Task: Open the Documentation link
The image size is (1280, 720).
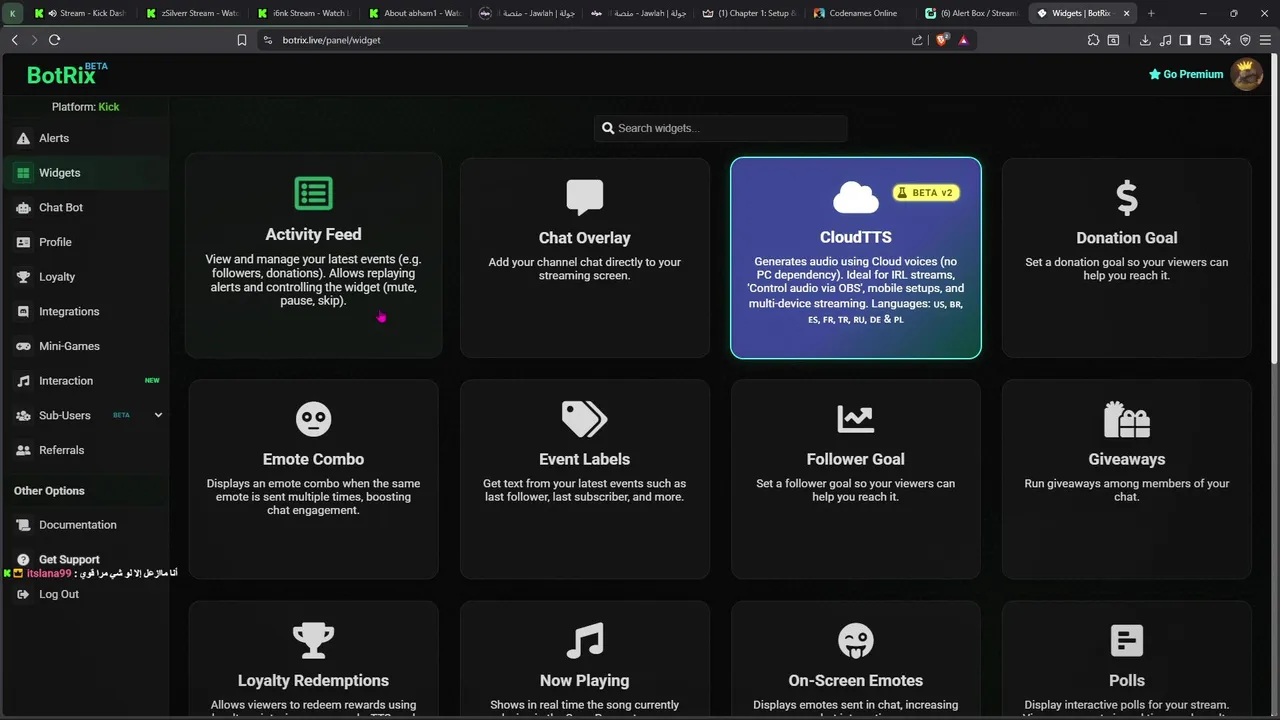Action: click(84, 525)
